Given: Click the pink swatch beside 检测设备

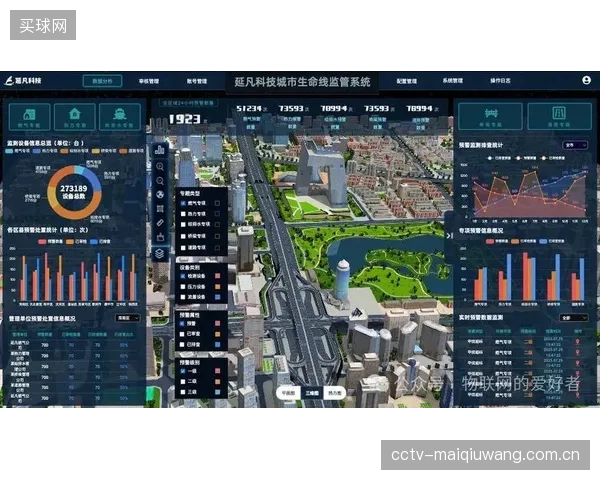Looking at the screenshot, I should pyautogui.click(x=217, y=276).
